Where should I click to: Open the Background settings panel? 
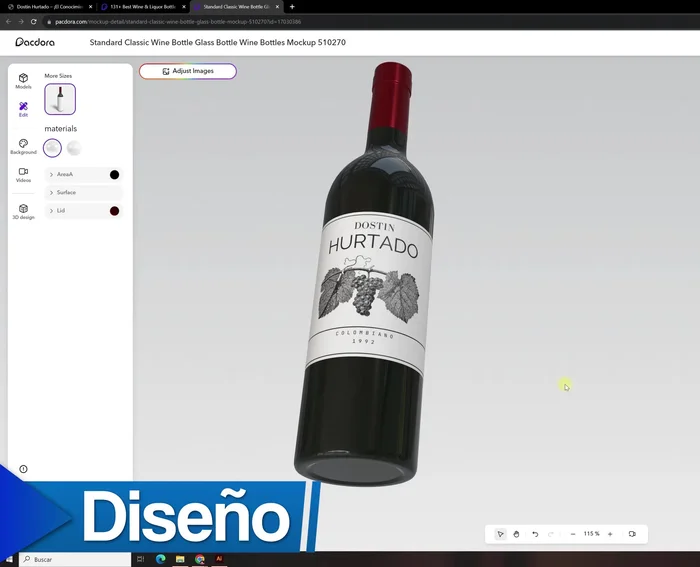[23, 146]
